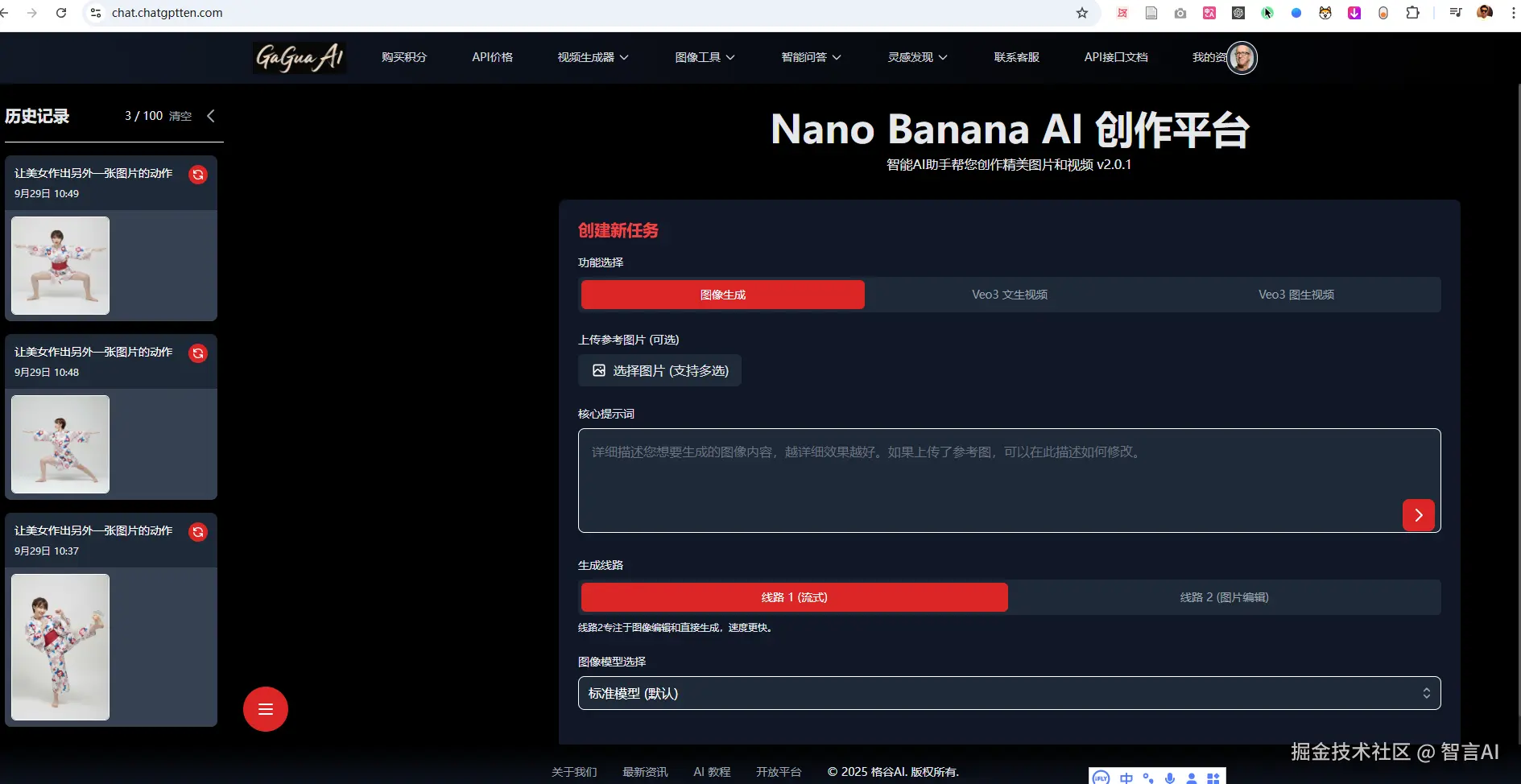Bookmark this page with the star icon
Screen dimensions: 1521x784
click(x=1082, y=13)
